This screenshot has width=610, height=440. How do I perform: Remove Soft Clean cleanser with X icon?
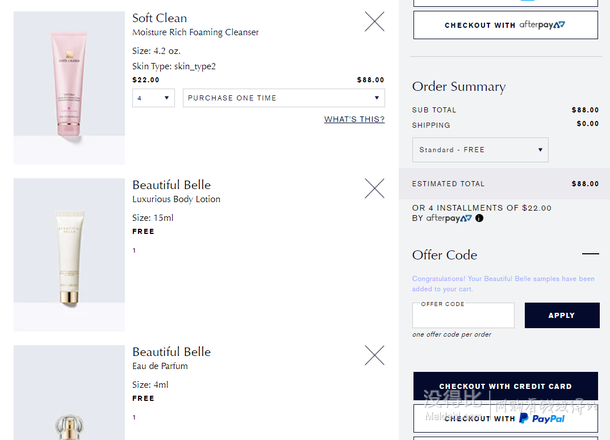tap(374, 21)
